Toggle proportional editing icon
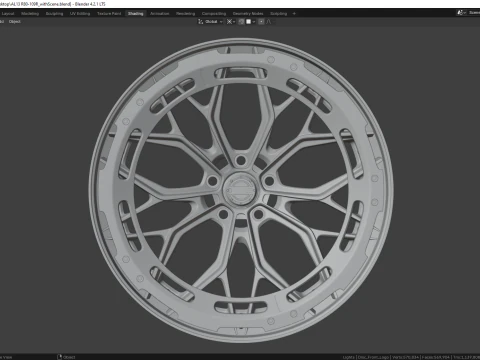 tap(261, 22)
